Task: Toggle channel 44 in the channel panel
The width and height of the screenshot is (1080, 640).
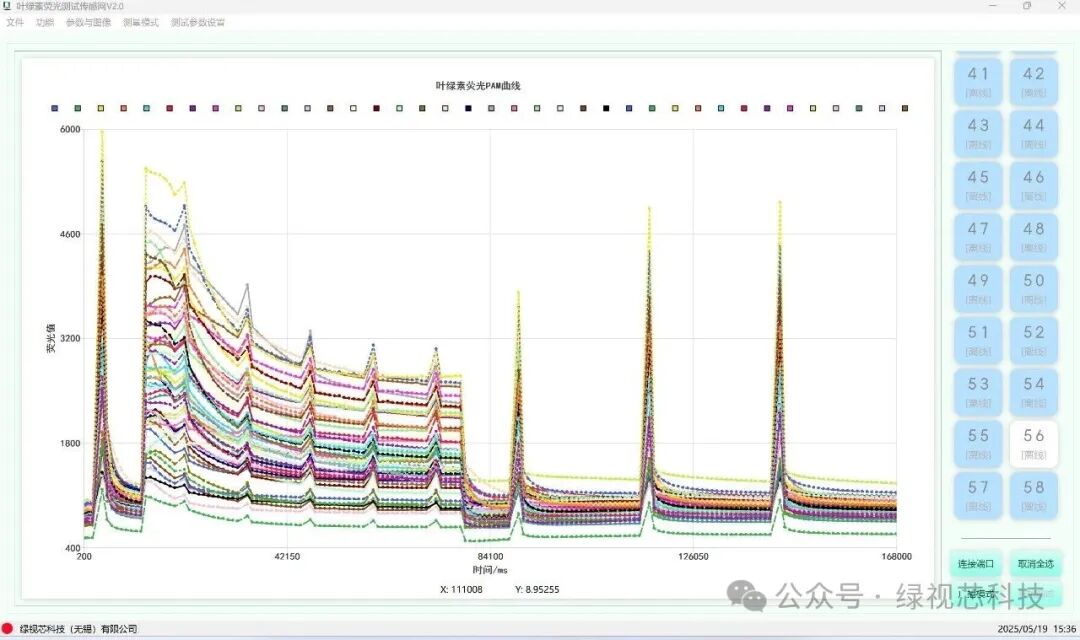Action: pyautogui.click(x=1035, y=133)
